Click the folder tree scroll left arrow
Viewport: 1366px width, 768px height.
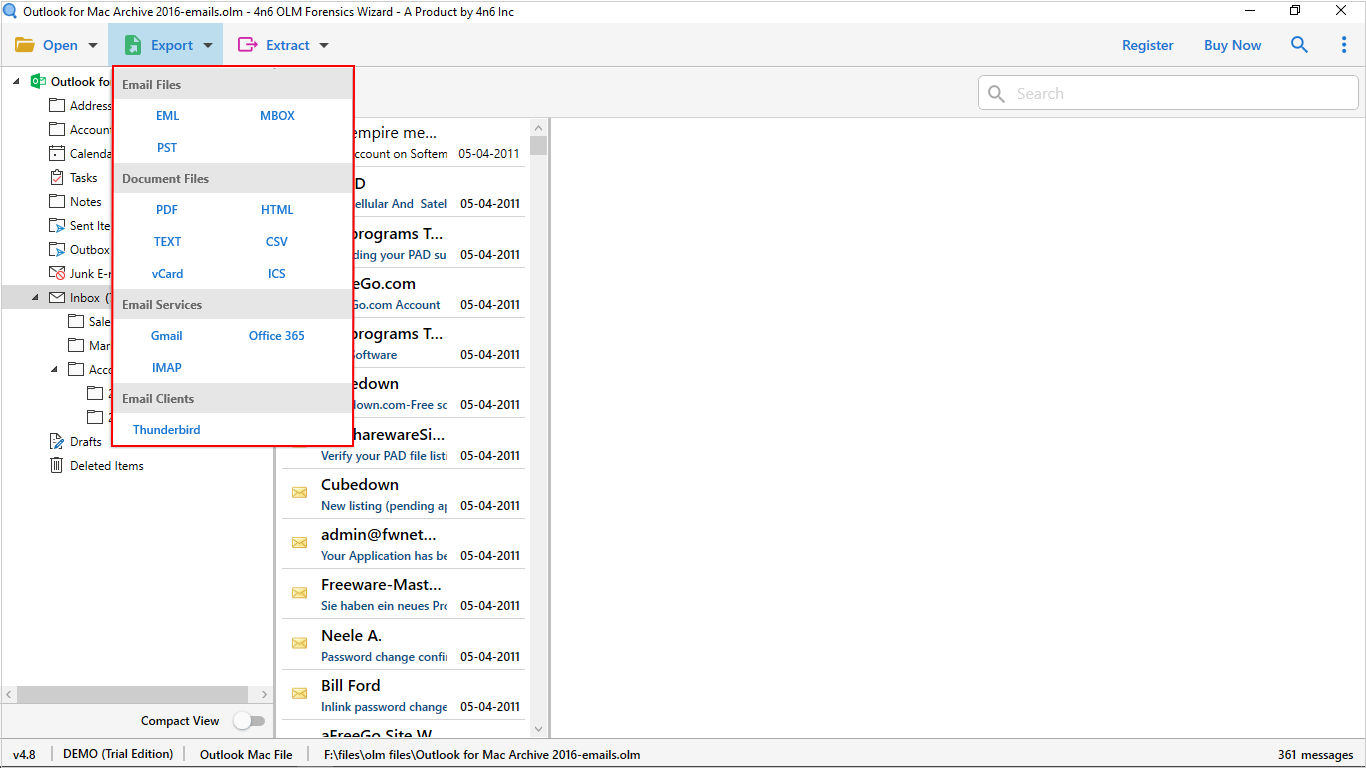(x=9, y=694)
